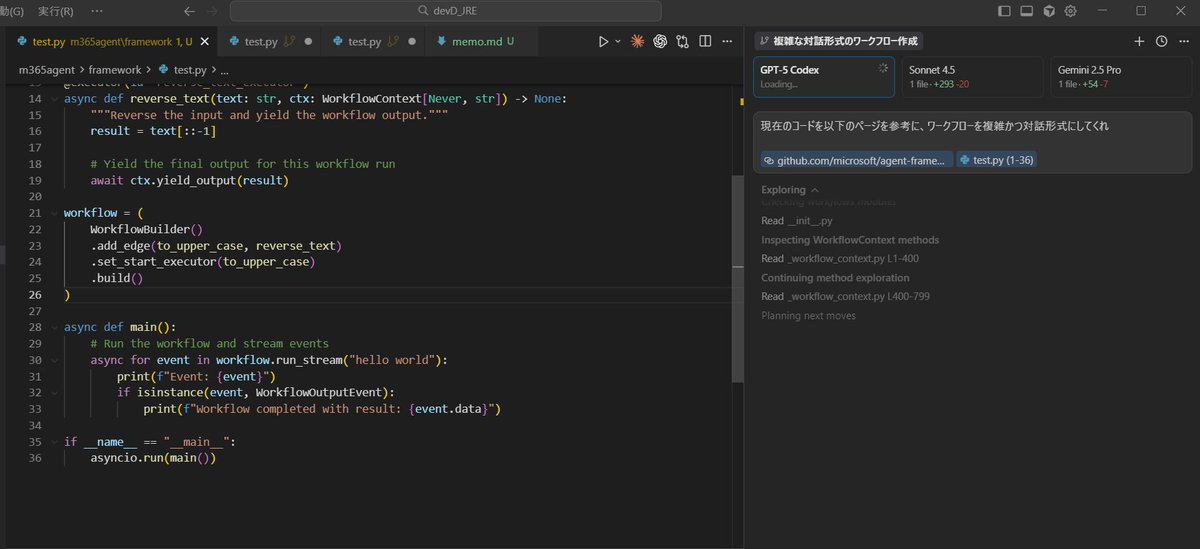The image size is (1200, 549).
Task: Open the editor toolbar more actions ellipsis
Action: (x=727, y=42)
